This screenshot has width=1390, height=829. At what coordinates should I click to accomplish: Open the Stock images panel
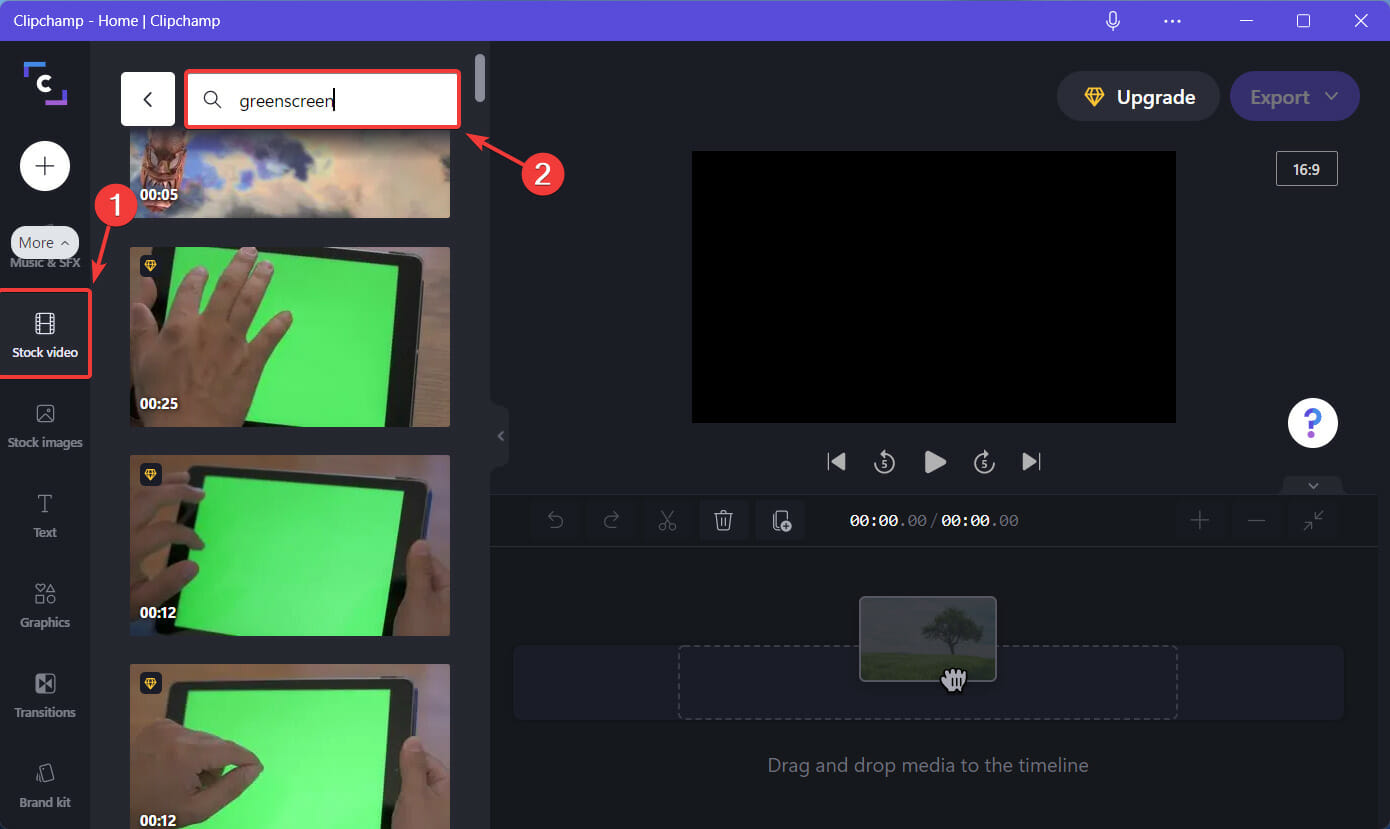click(x=44, y=425)
